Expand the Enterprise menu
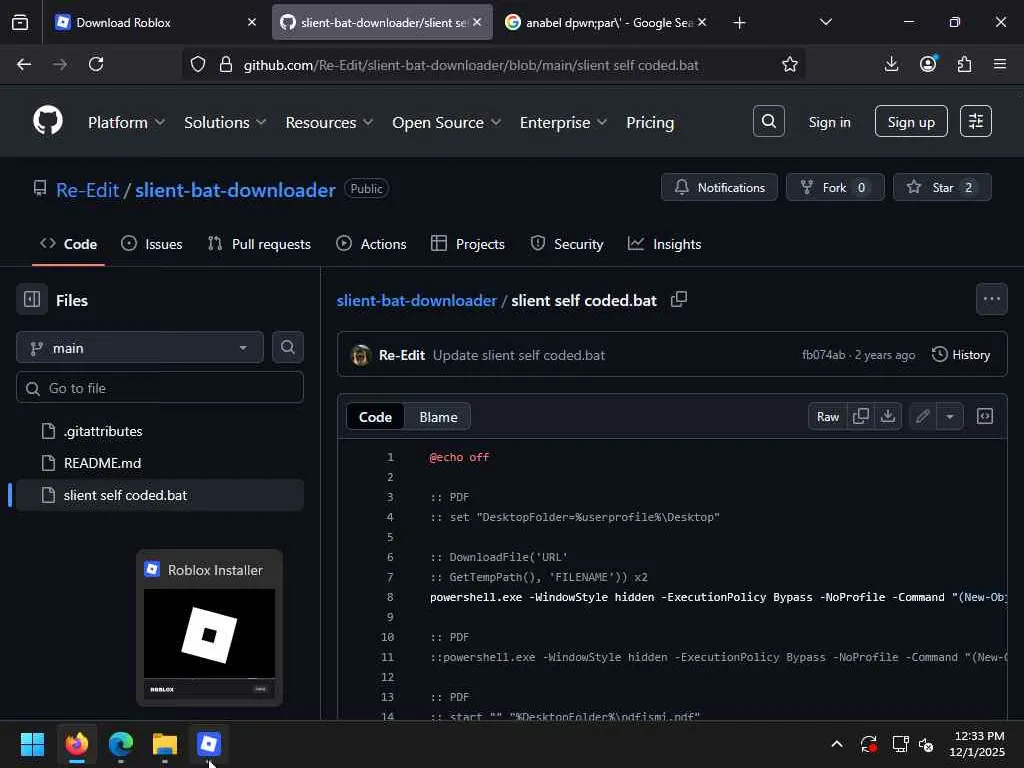 tap(563, 122)
